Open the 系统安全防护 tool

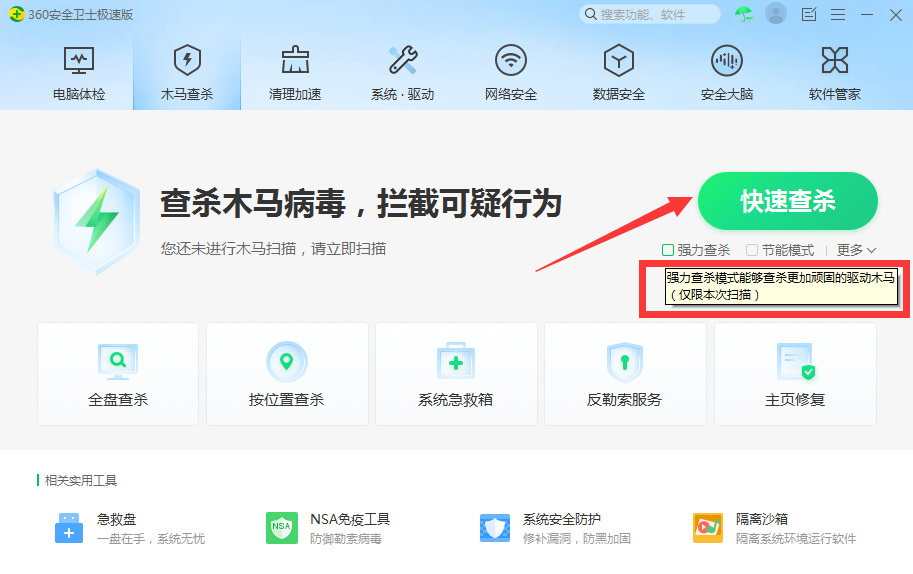[x=555, y=528]
